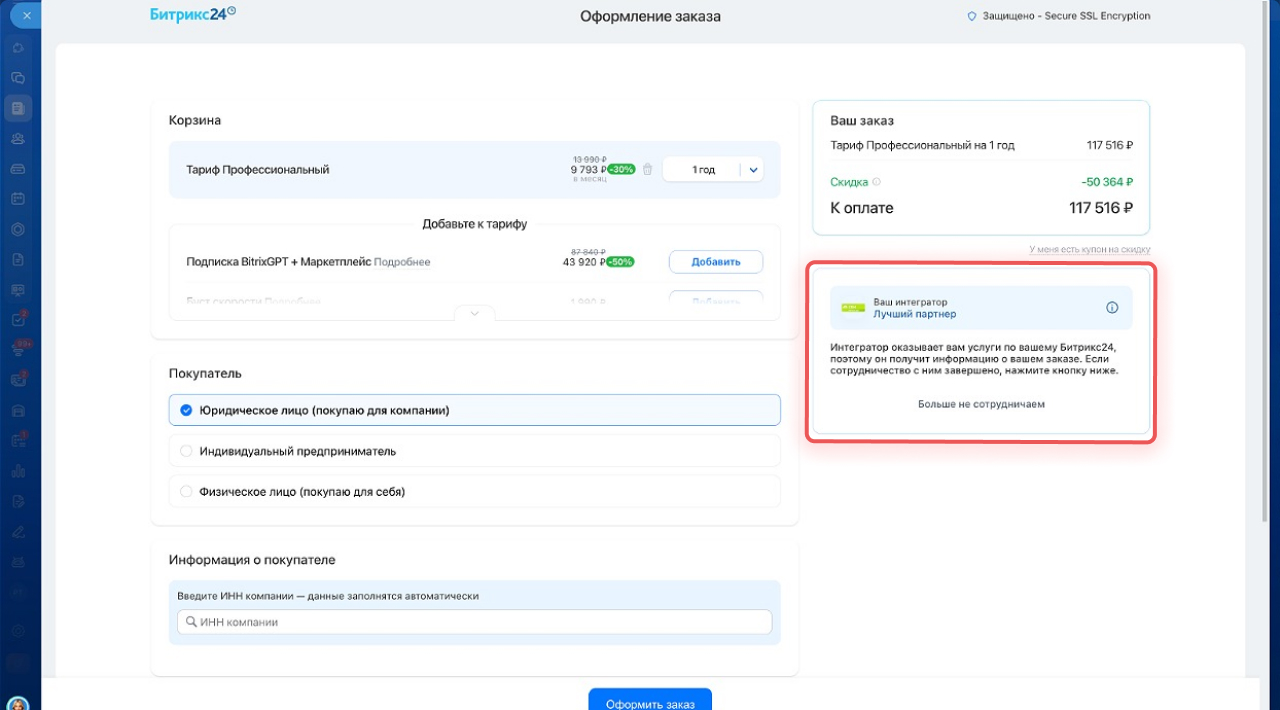
Task: Open the У меня есть купон на скидку link
Action: click(x=1089, y=250)
